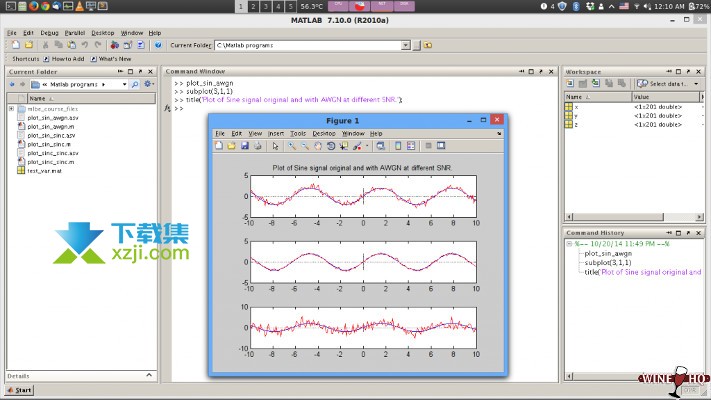Save the figure using the floppy disk icon

coord(245,146)
